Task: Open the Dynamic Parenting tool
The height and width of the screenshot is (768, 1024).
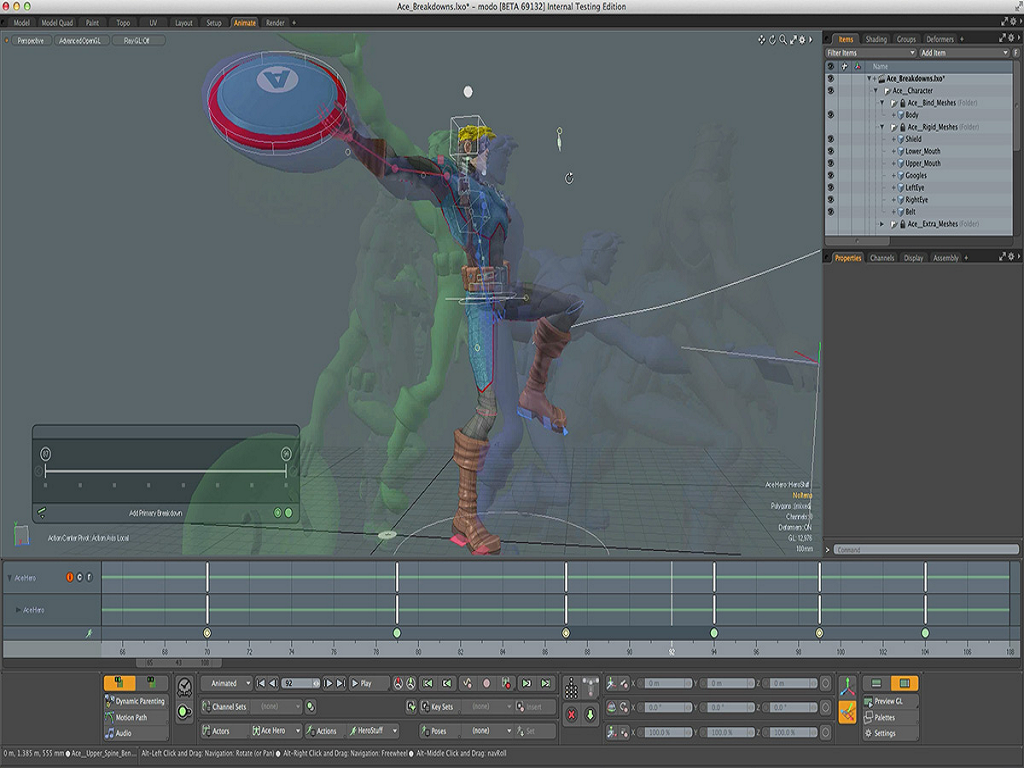Action: pyautogui.click(x=135, y=701)
